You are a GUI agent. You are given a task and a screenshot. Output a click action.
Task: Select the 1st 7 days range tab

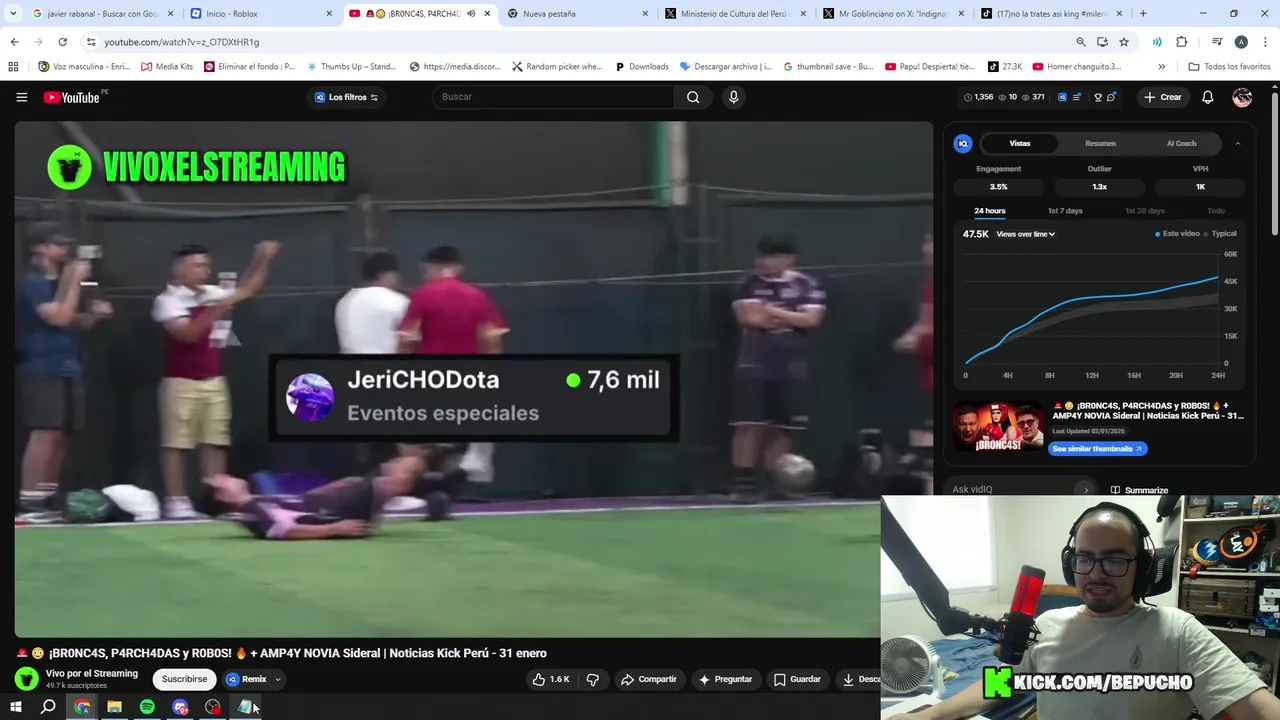click(x=1065, y=211)
